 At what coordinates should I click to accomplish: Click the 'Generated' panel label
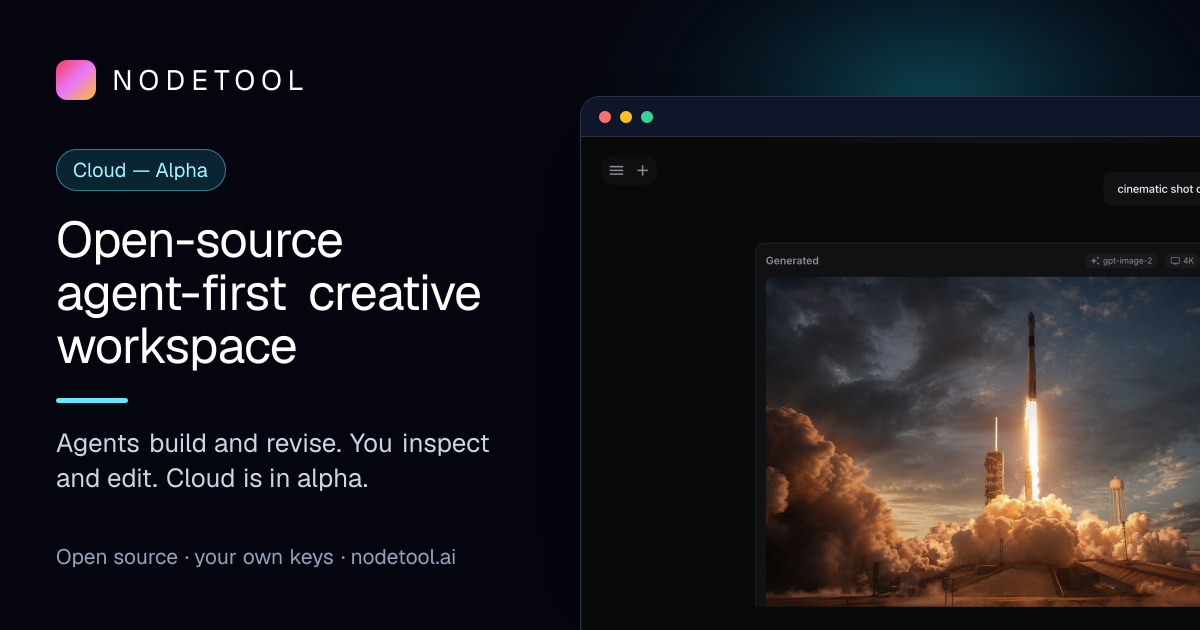[x=792, y=261]
